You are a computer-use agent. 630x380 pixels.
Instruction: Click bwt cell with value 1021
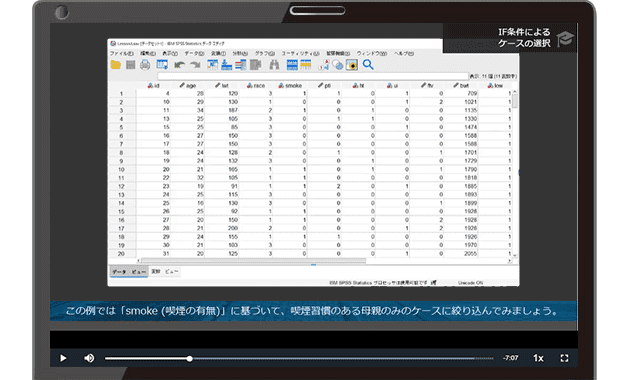461,102
